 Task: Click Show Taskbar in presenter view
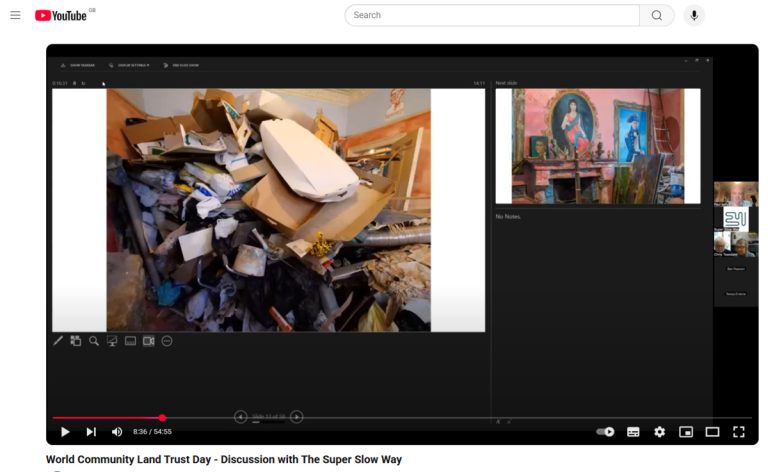point(78,65)
